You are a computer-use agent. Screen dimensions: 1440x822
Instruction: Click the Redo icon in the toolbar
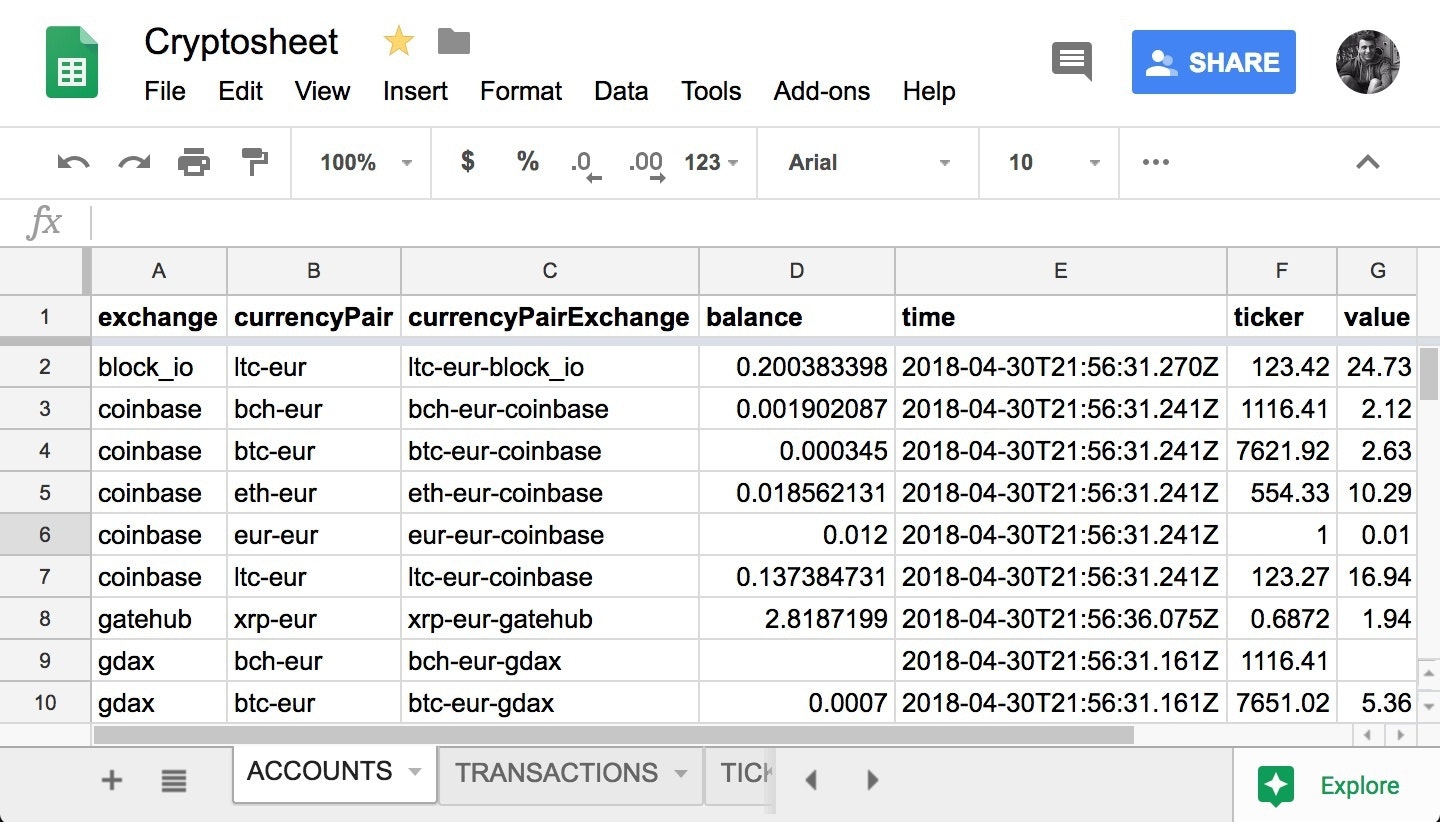(x=133, y=162)
